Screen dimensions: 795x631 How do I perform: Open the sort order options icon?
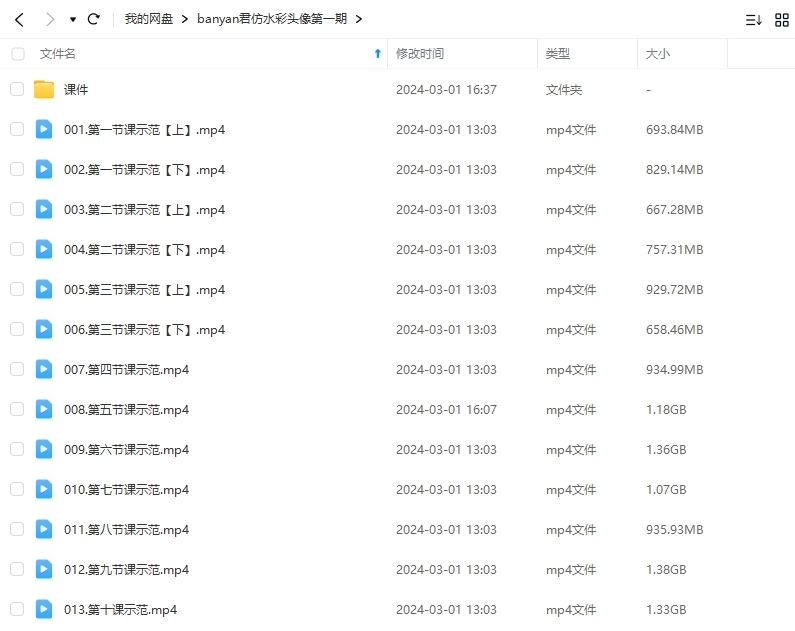point(753,19)
